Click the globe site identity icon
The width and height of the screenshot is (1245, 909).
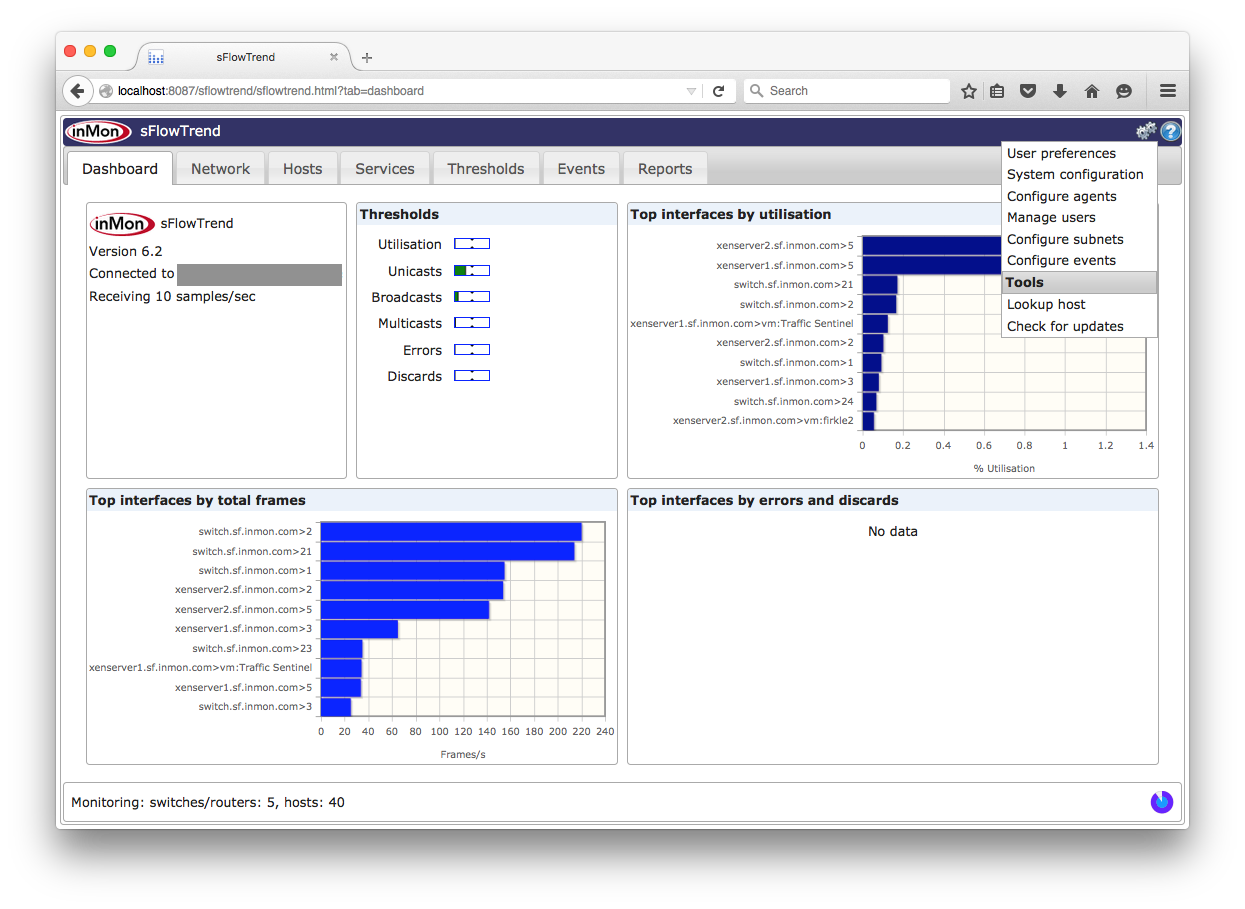point(106,91)
